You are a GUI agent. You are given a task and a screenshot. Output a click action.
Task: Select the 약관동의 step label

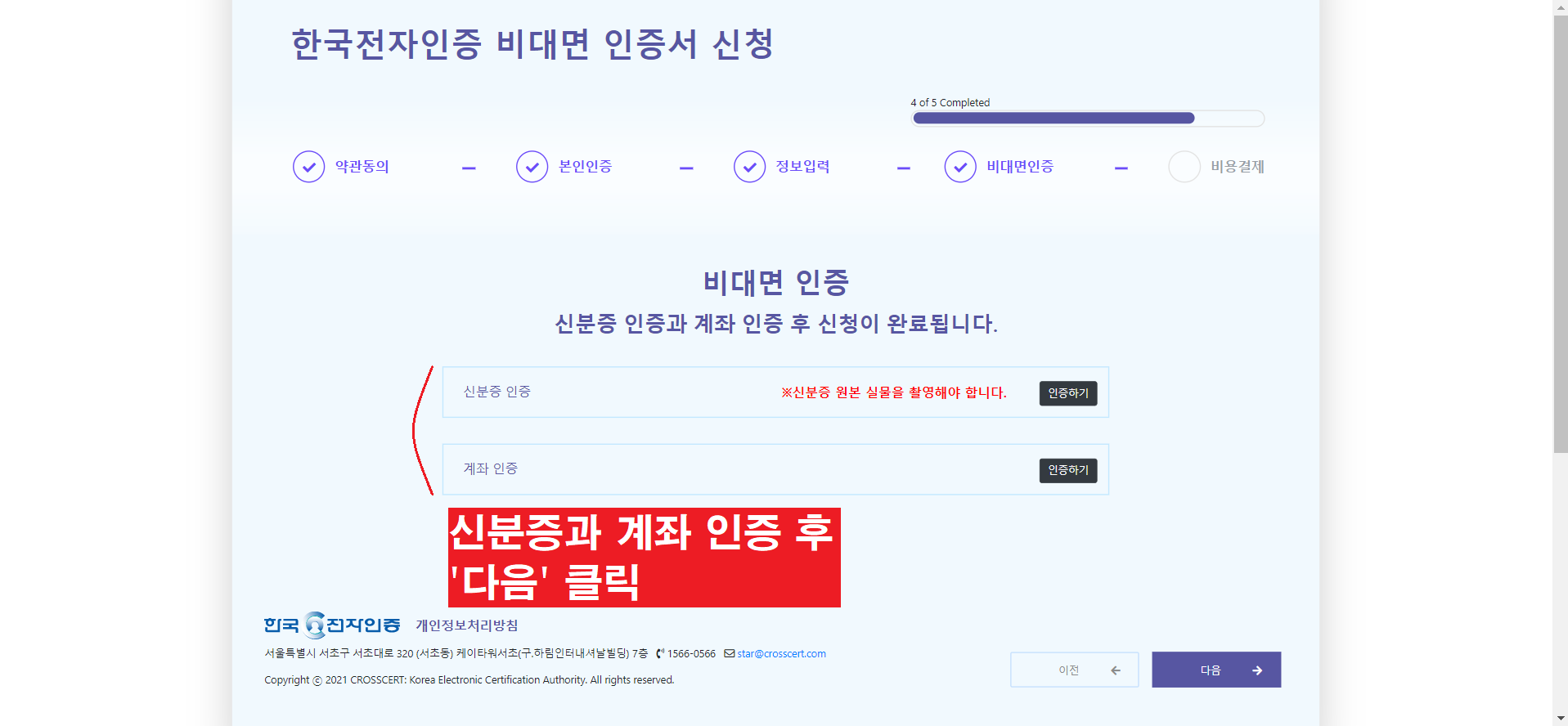362,167
